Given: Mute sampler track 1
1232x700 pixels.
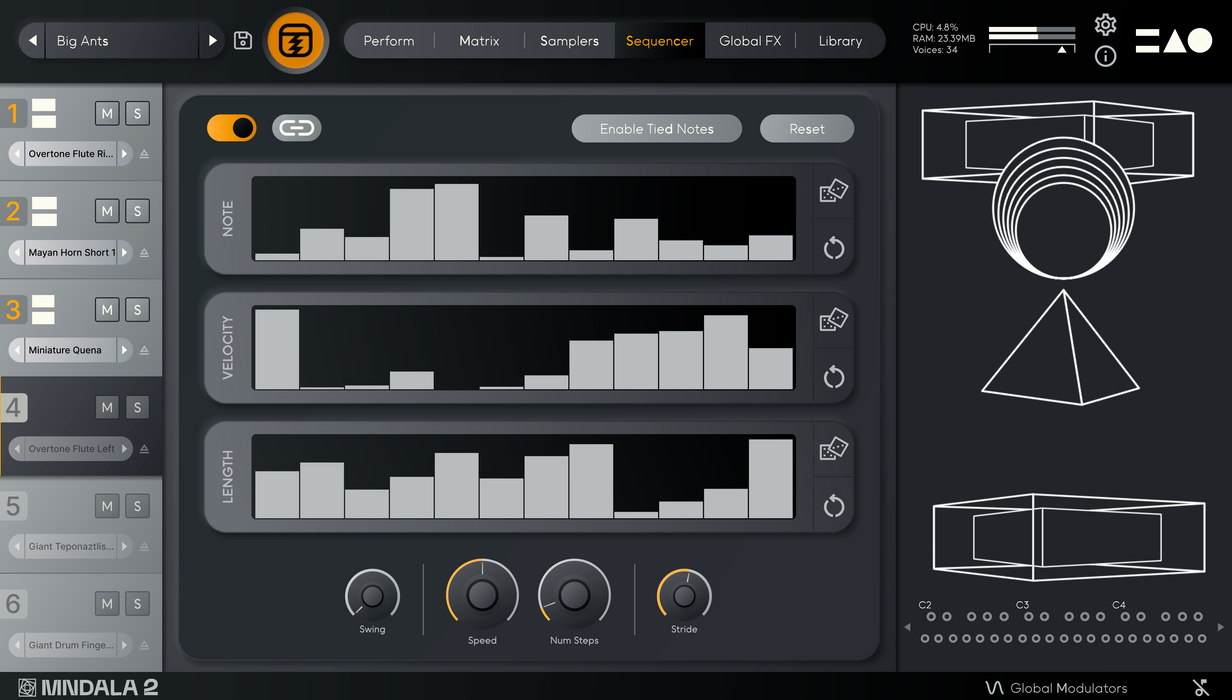Looking at the screenshot, I should tap(107, 113).
